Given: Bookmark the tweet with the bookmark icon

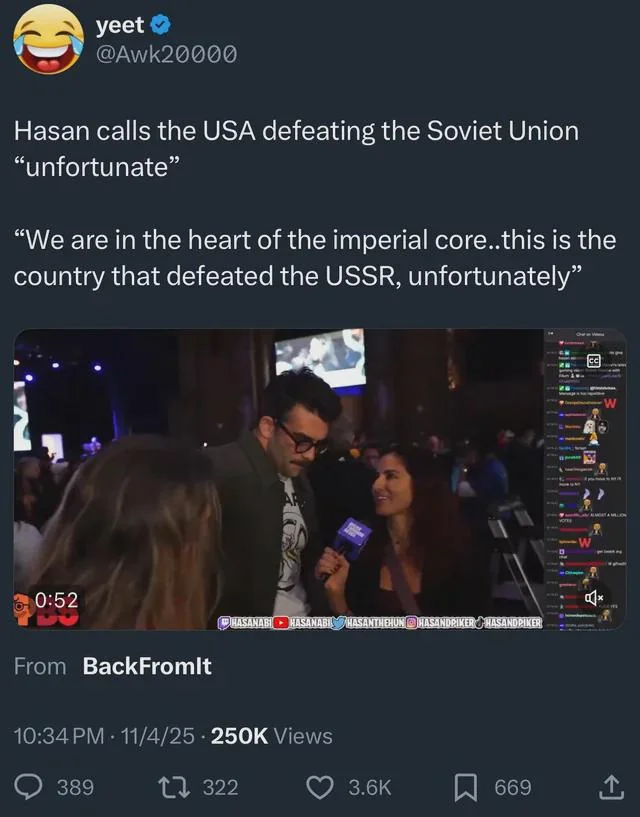Looking at the screenshot, I should click(x=466, y=787).
